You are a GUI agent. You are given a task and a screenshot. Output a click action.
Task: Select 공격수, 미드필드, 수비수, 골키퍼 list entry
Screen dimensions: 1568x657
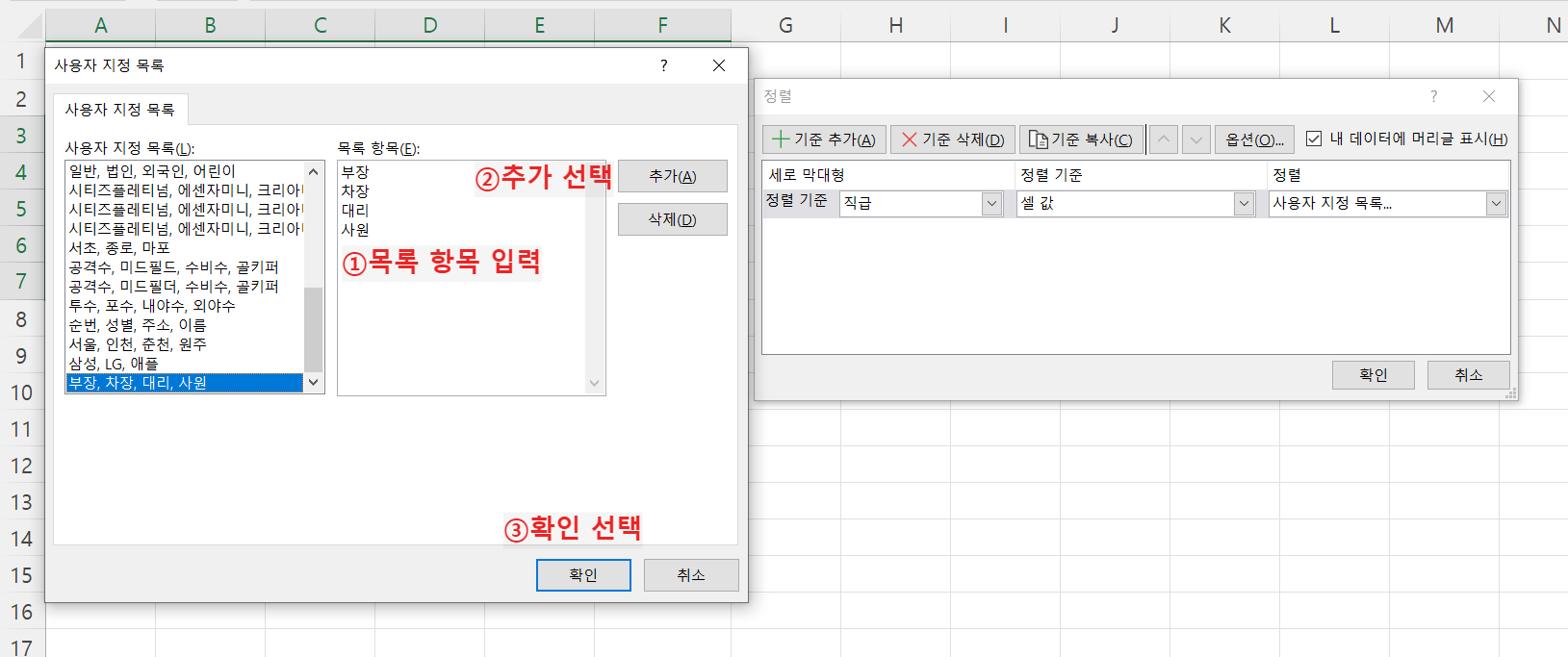[185, 267]
